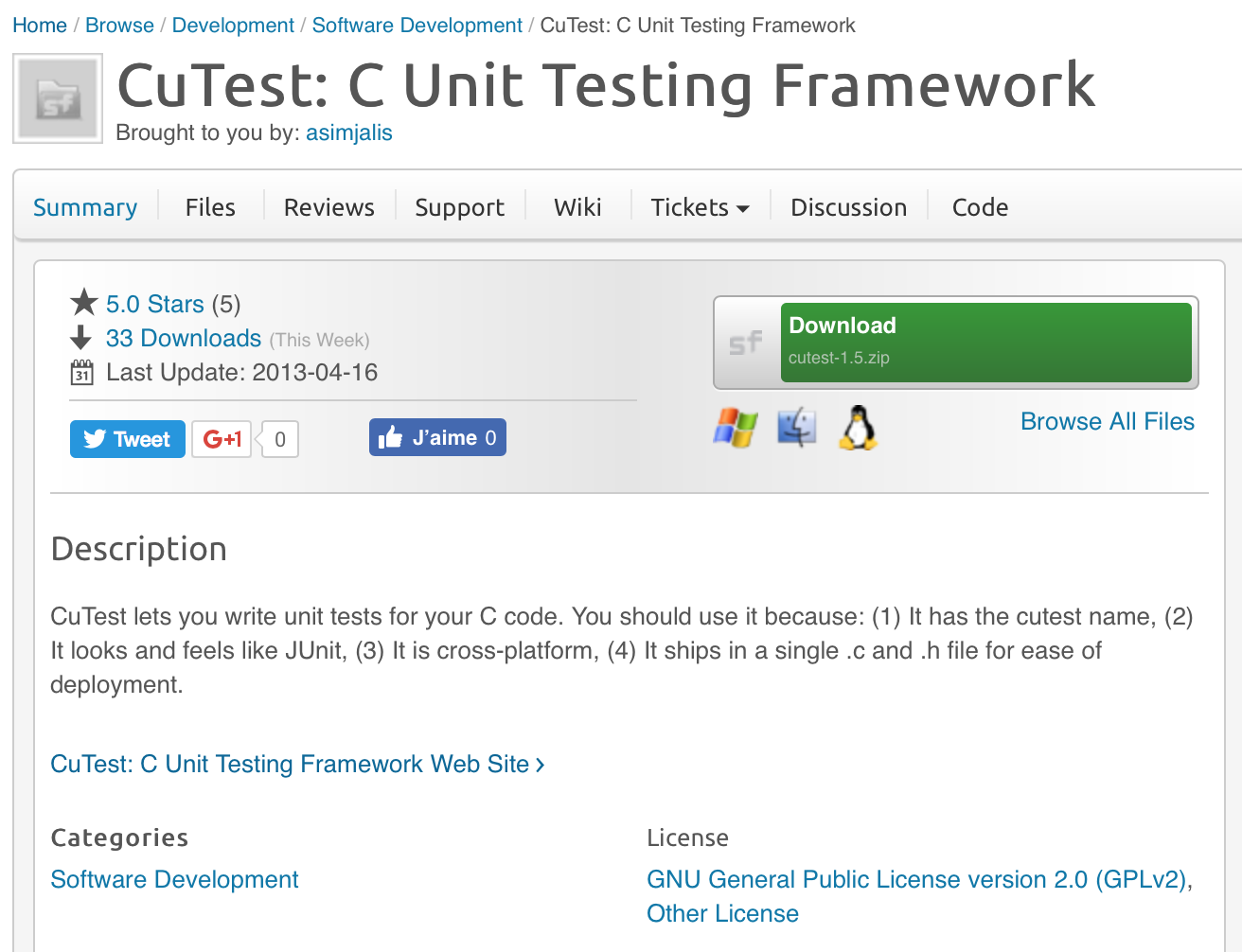The width and height of the screenshot is (1242, 952).
Task: Click the download arrow beside 33 Downloads
Action: pos(83,337)
